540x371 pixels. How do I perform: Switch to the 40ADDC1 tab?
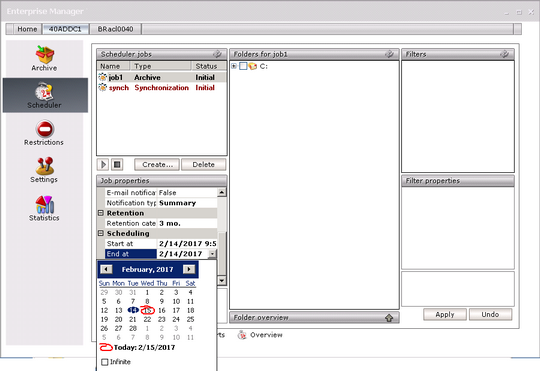click(x=65, y=29)
